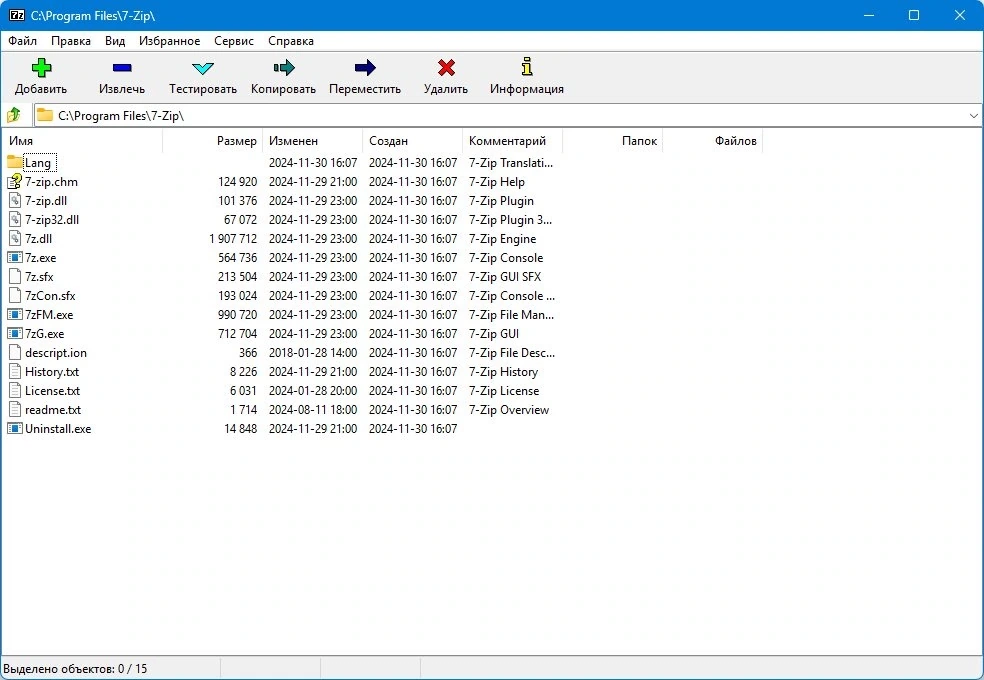The height and width of the screenshot is (680, 984).
Task: Open the Избранное menu
Action: 169,41
